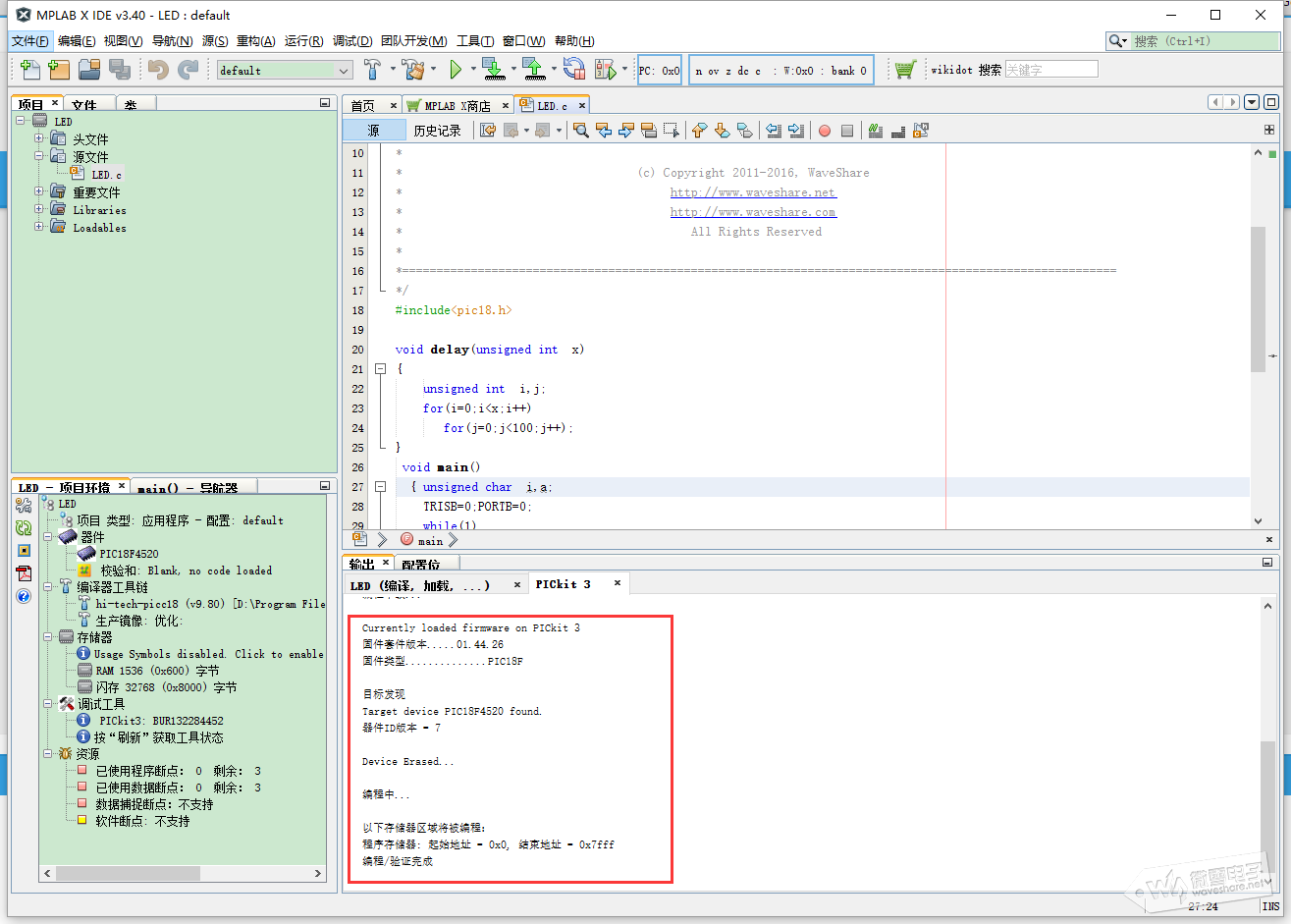Start macro recording with the red circle icon
This screenshot has width=1291, height=924.
825,131
